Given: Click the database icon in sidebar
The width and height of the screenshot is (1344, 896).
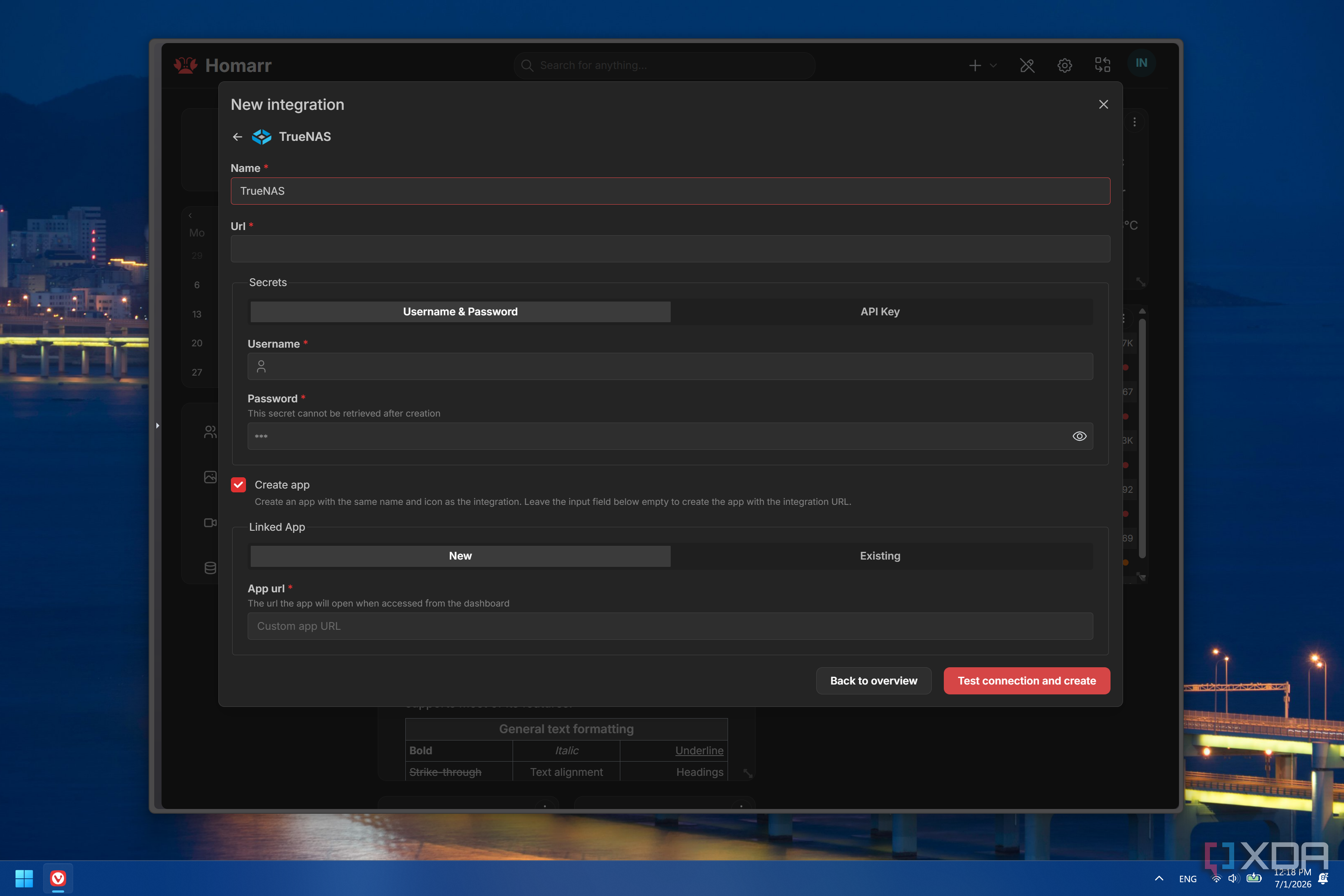Looking at the screenshot, I should click(210, 568).
